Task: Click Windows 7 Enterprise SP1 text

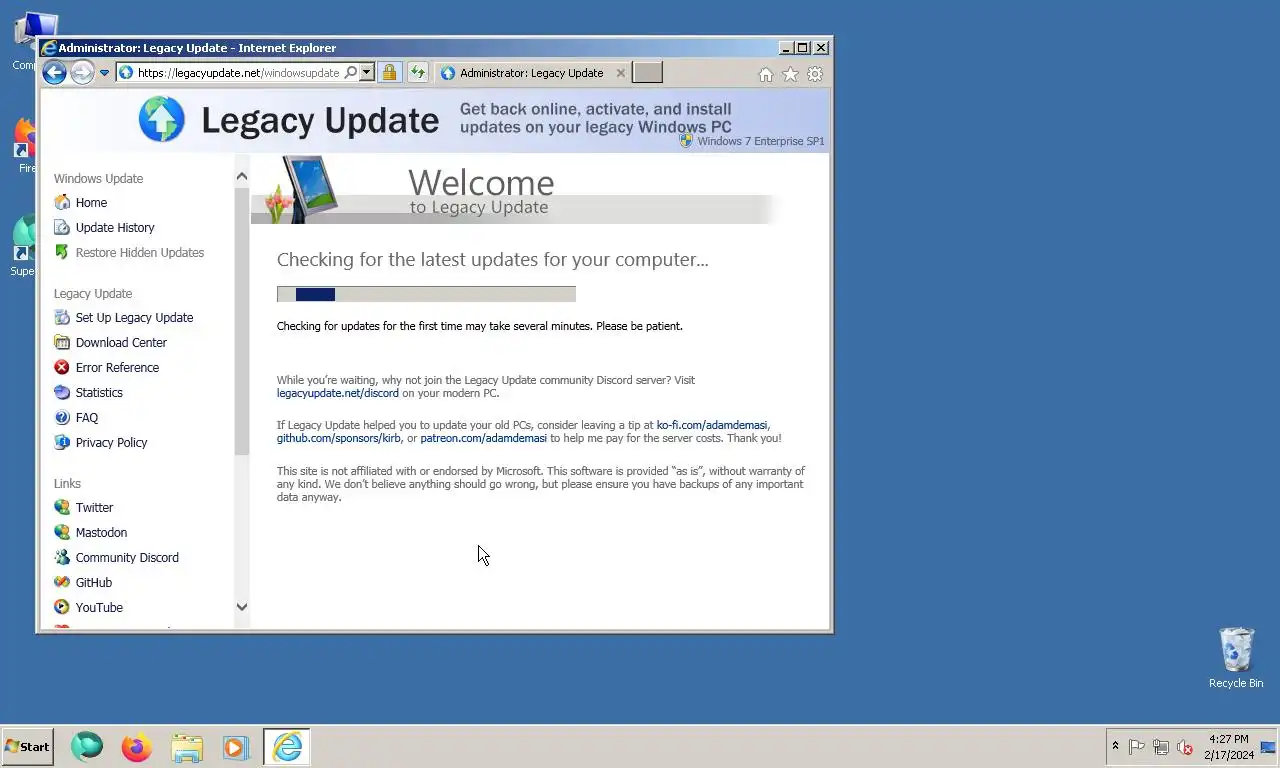Action: pyautogui.click(x=761, y=141)
